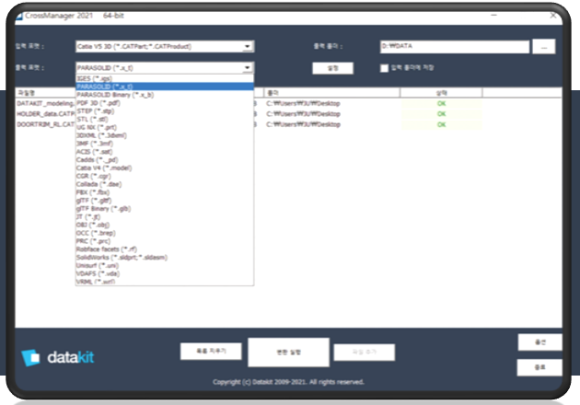Select glTF Binary (*.glb) from the list
Image resolution: width=580 pixels, height=405 pixels.
coord(165,209)
